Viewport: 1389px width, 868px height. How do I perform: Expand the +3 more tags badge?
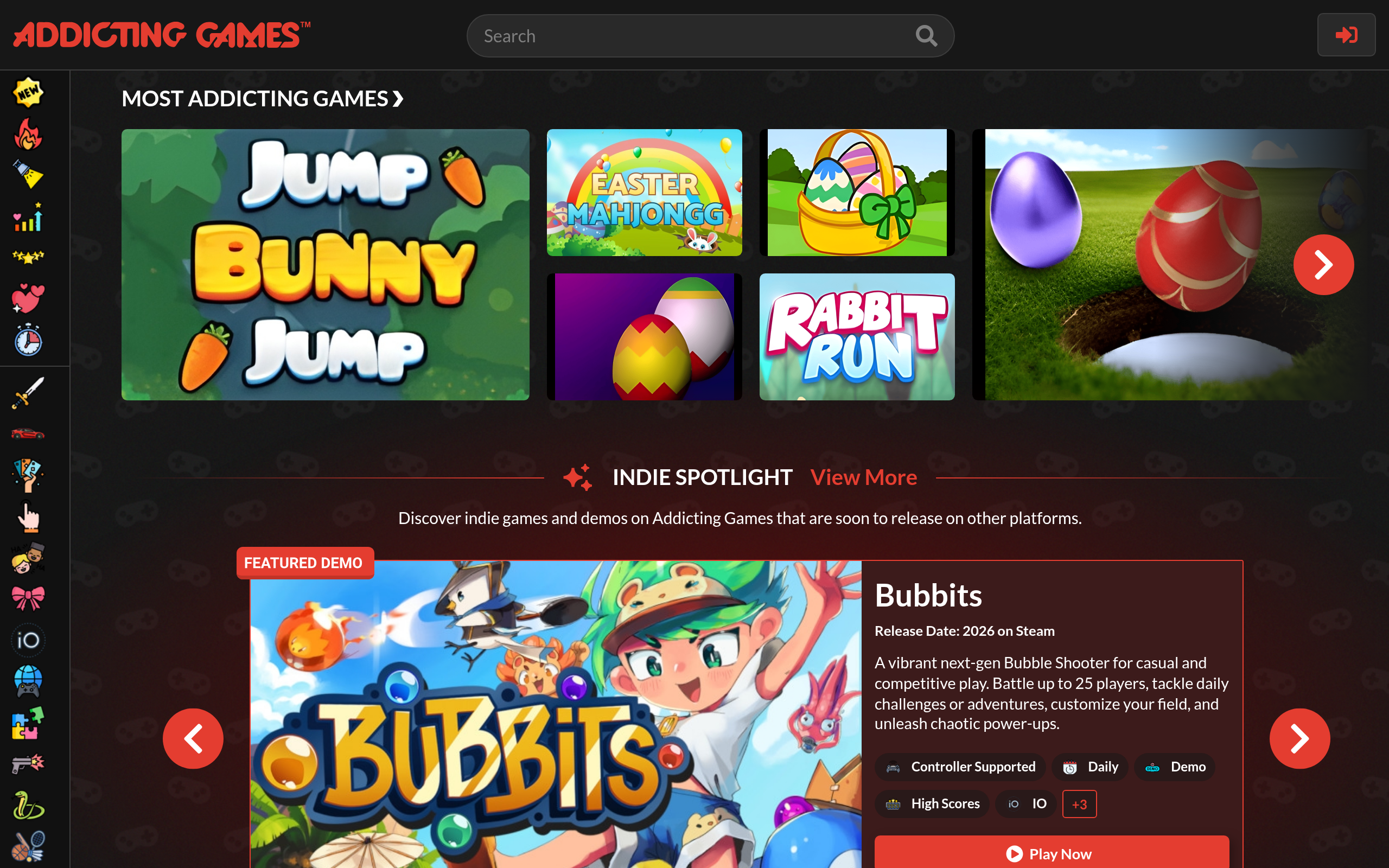[x=1079, y=803]
